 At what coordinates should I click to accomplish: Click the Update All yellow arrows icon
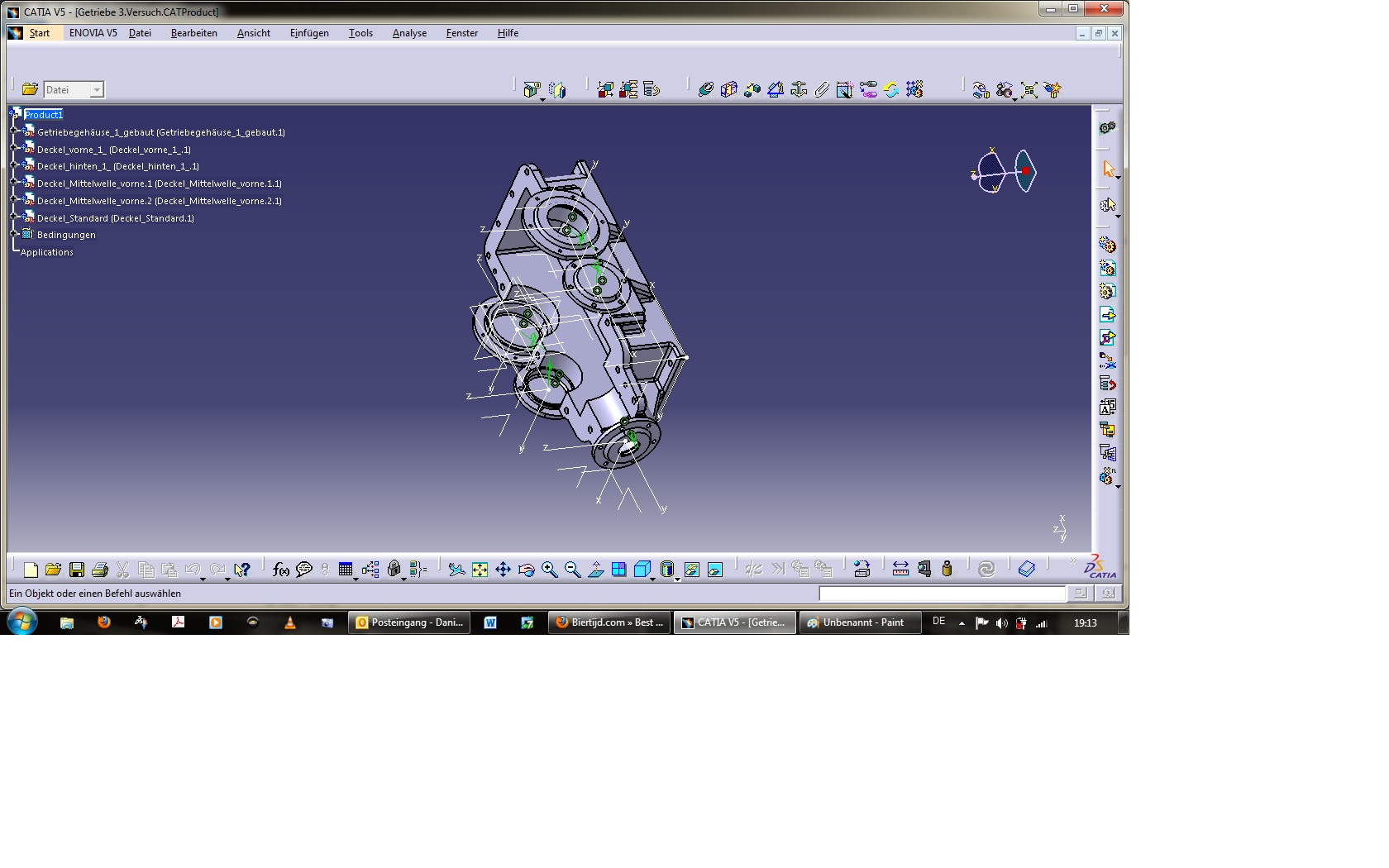coord(891,89)
